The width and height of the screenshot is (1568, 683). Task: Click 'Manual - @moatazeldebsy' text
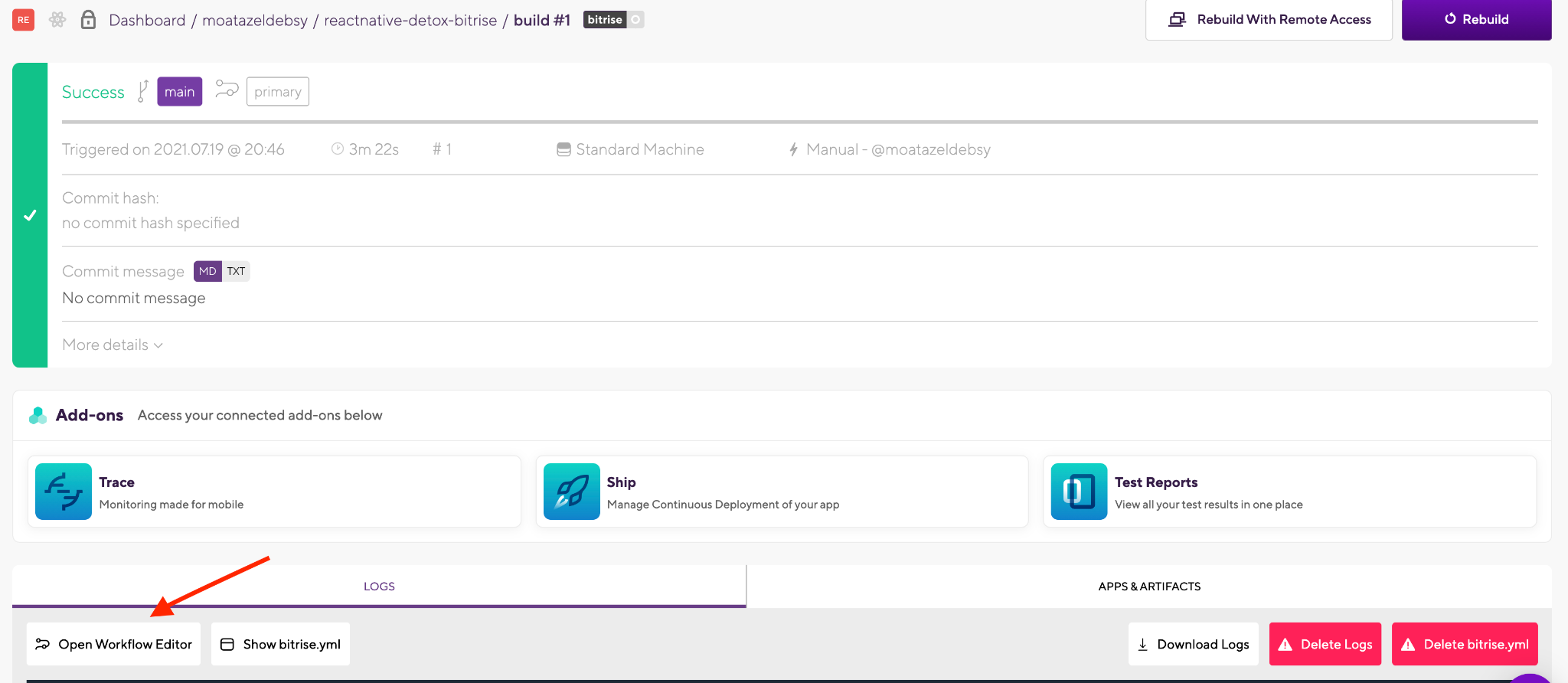coord(898,149)
